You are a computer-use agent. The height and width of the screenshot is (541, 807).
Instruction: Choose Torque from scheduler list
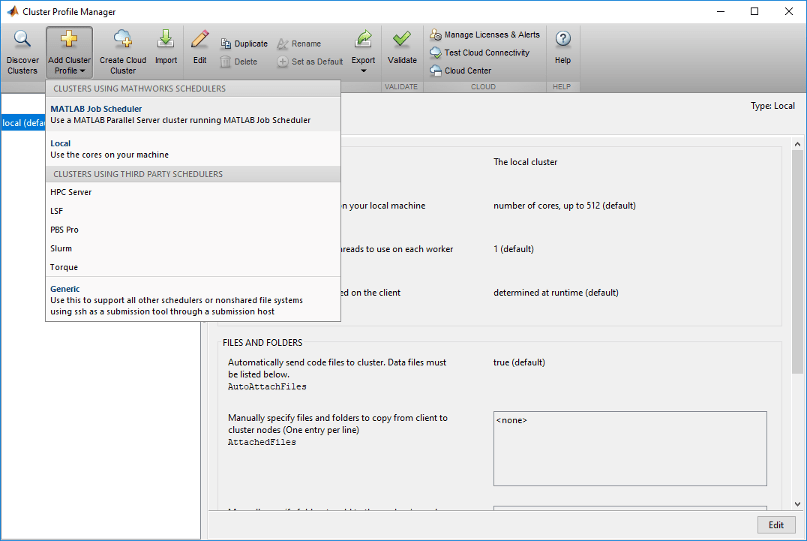point(193,267)
